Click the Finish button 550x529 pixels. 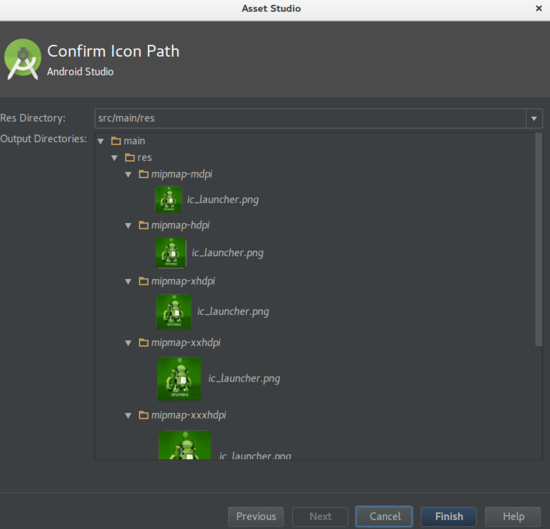pyautogui.click(x=449, y=516)
